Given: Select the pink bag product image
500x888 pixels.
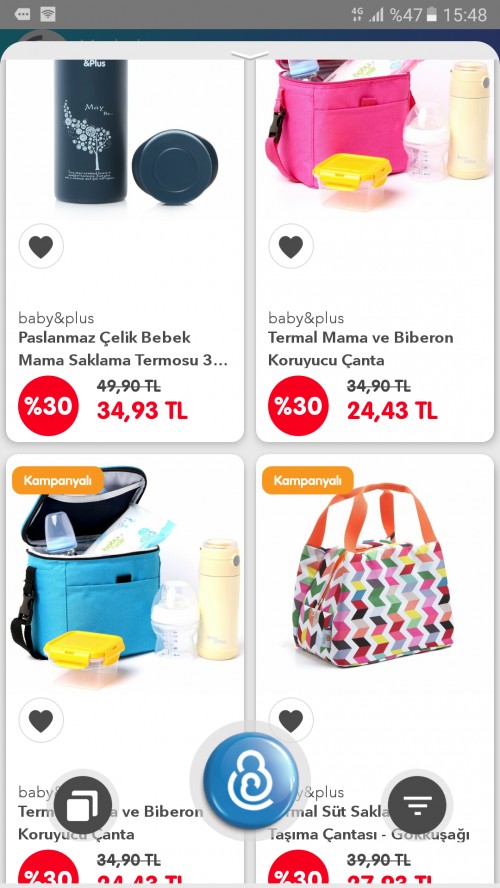Looking at the screenshot, I should click(375, 136).
